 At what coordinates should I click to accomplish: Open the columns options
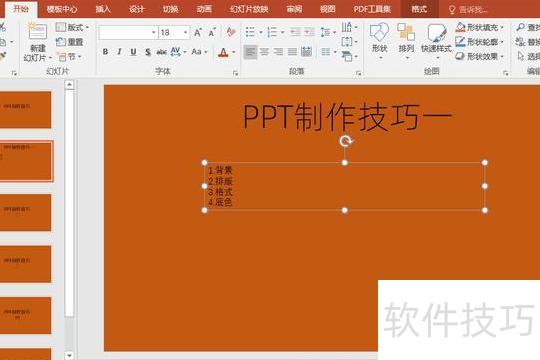pos(328,52)
